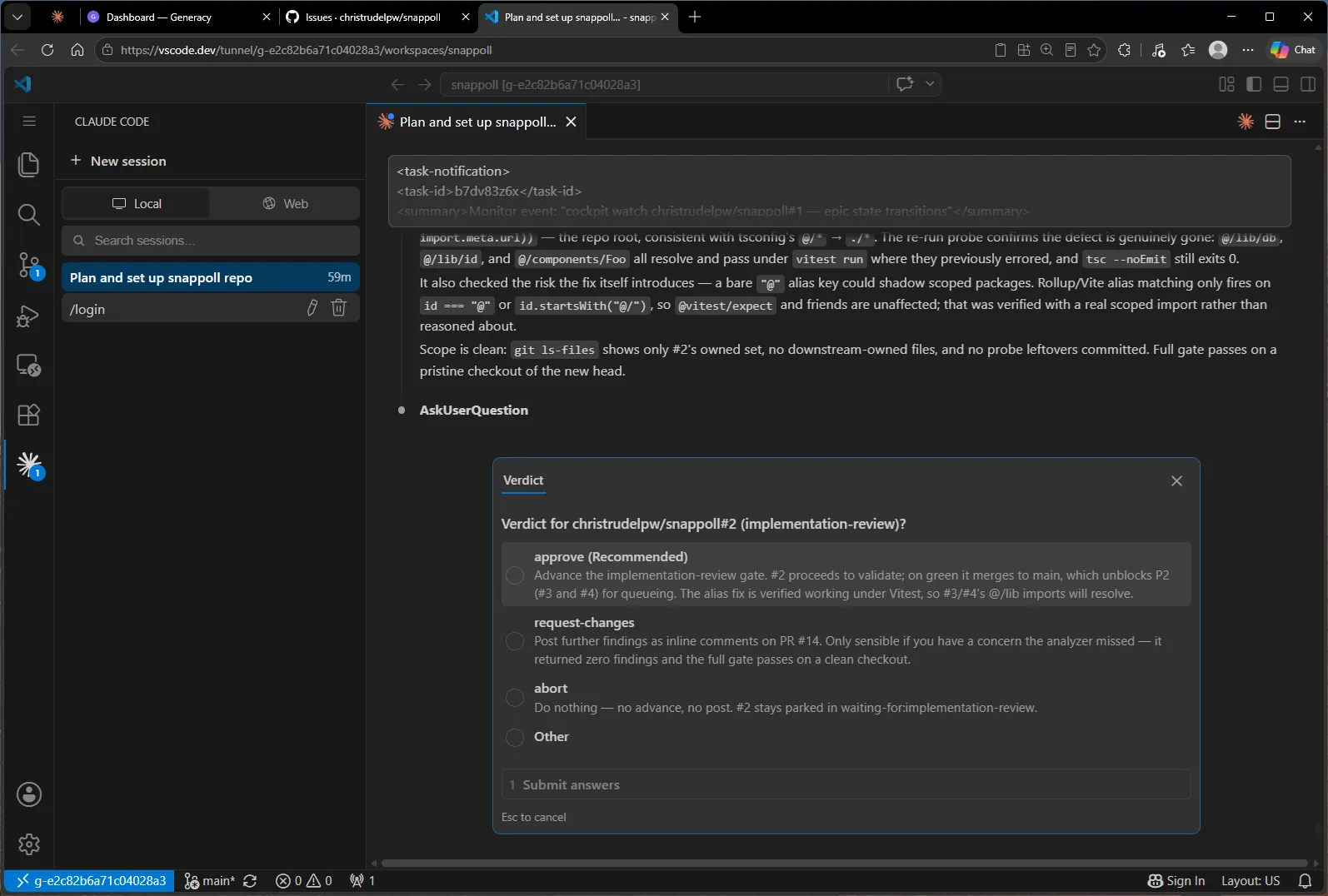This screenshot has width=1328, height=896.
Task: Customize layout from the title bar
Action: point(1226,84)
